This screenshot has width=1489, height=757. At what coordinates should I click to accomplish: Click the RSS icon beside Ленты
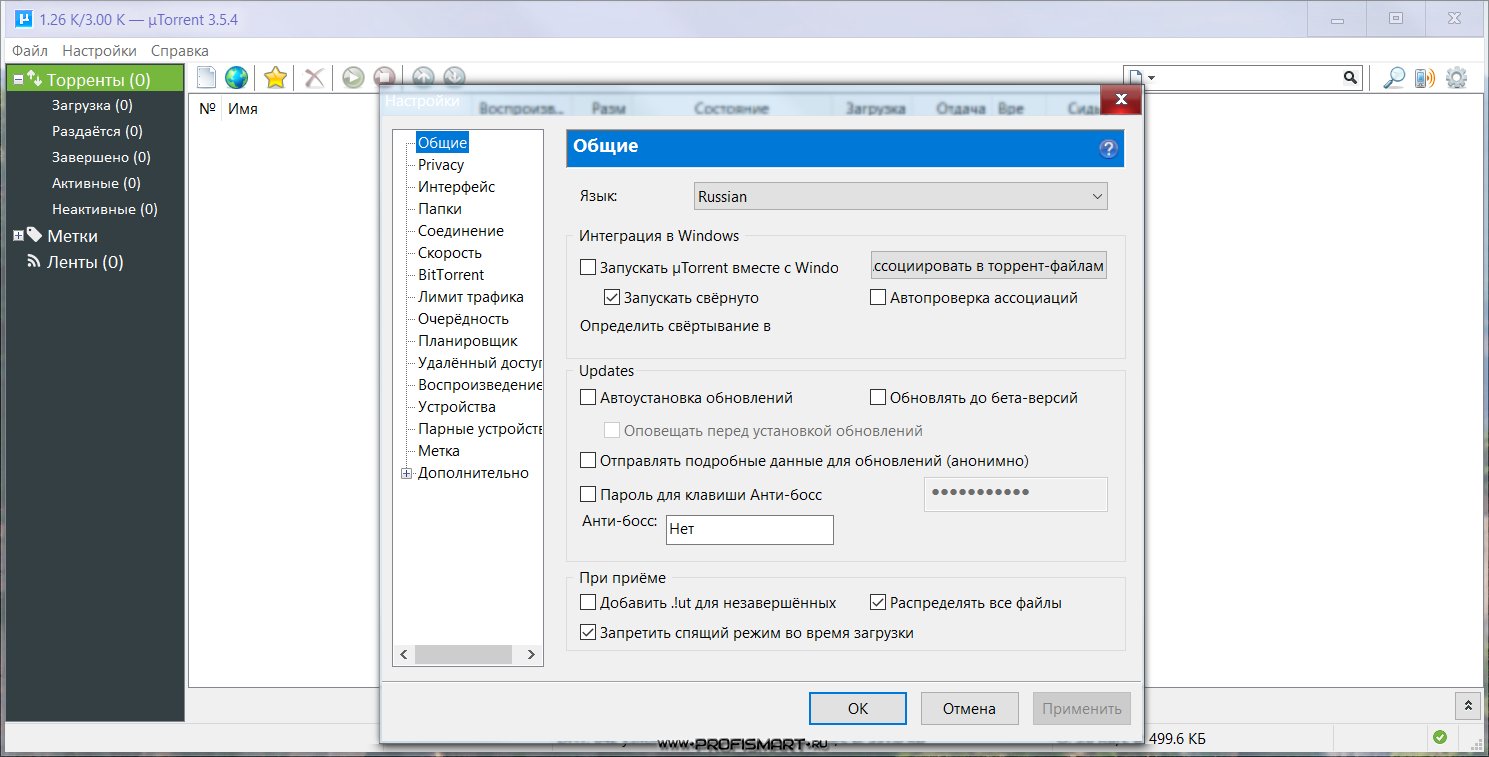tap(34, 262)
